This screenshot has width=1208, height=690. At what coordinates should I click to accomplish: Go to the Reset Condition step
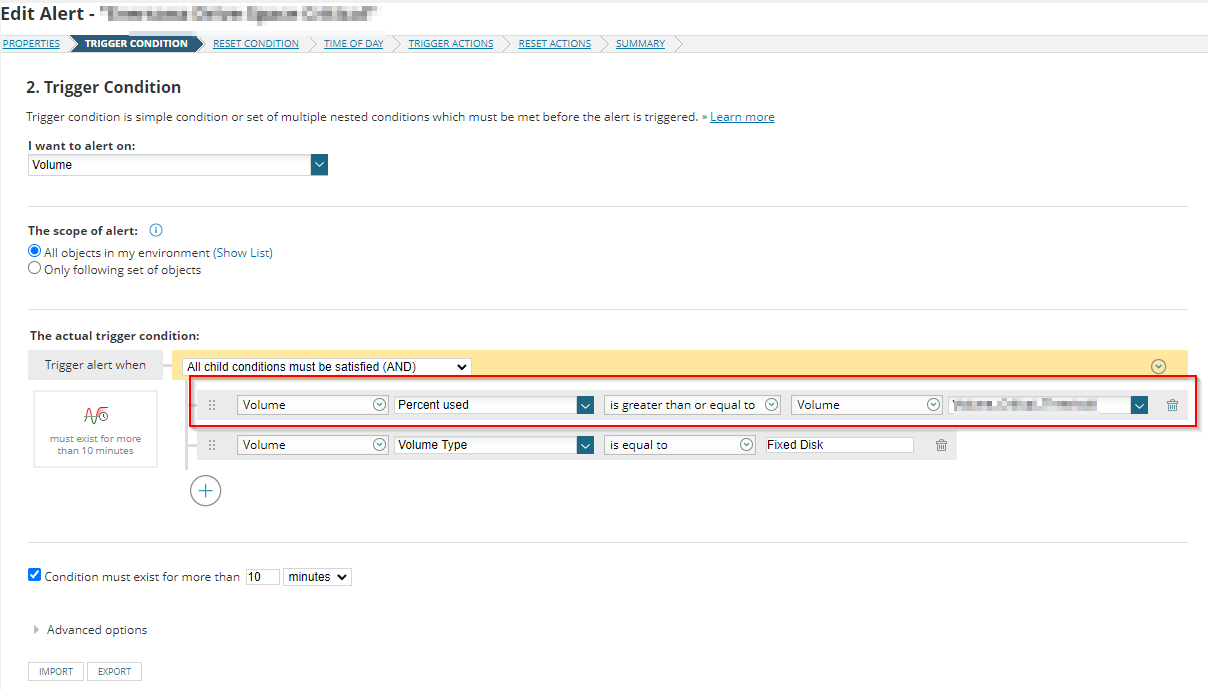256,44
